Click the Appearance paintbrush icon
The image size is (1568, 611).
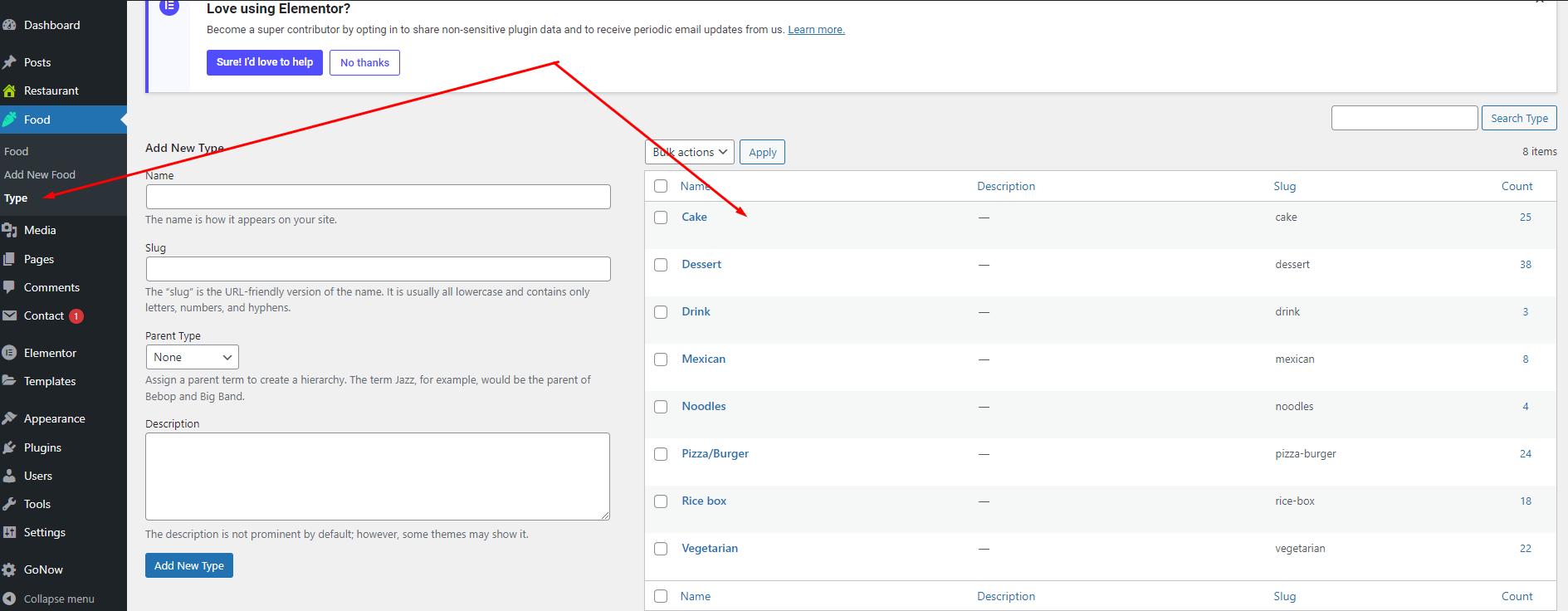click(x=10, y=418)
